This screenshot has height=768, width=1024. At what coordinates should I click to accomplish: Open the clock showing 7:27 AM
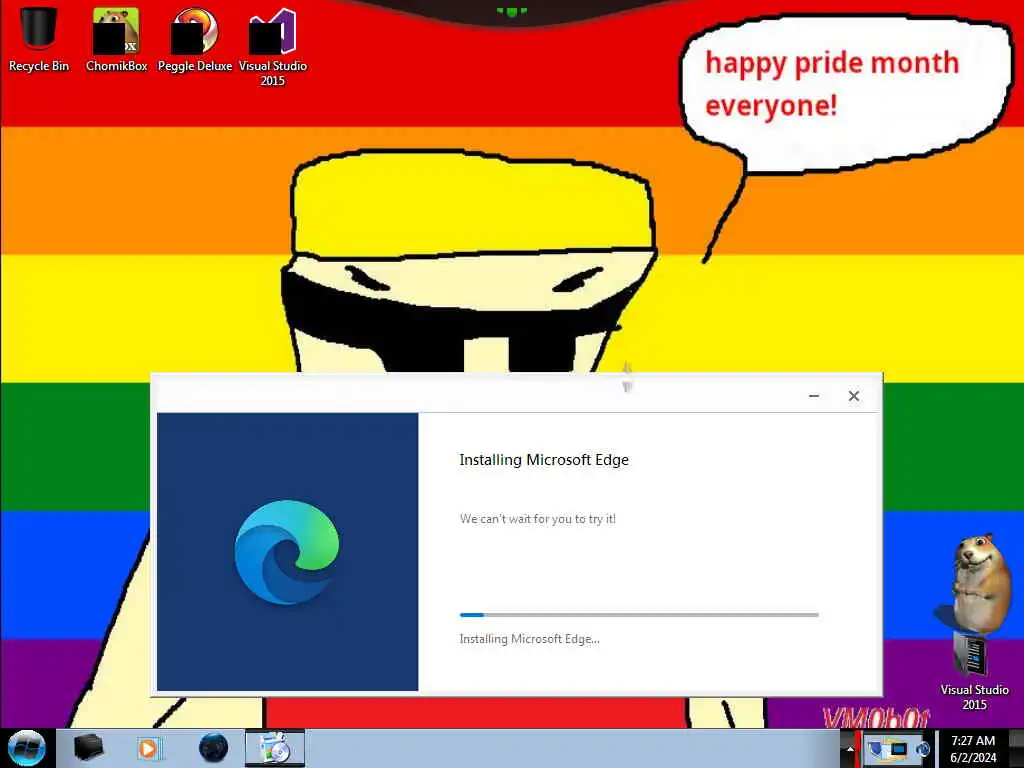[973, 749]
